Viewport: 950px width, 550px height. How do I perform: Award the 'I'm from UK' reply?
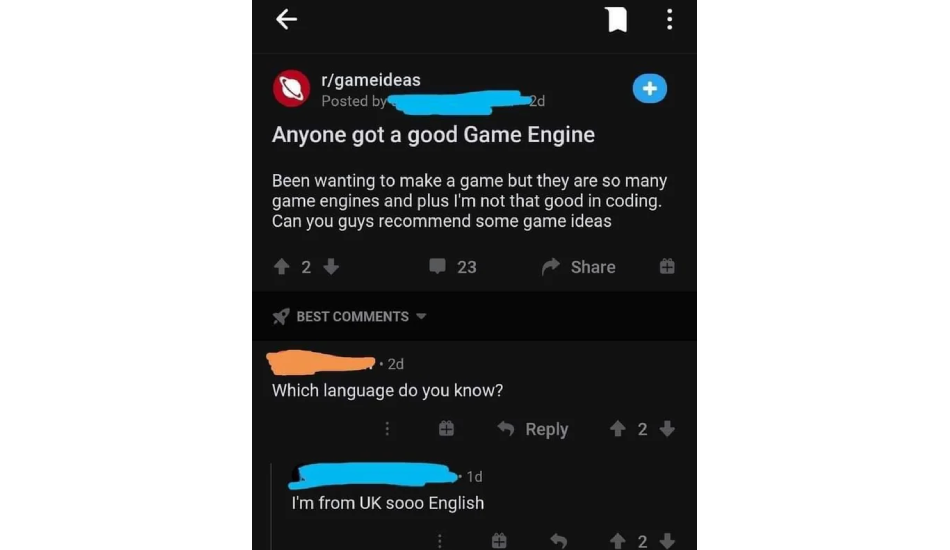click(499, 540)
